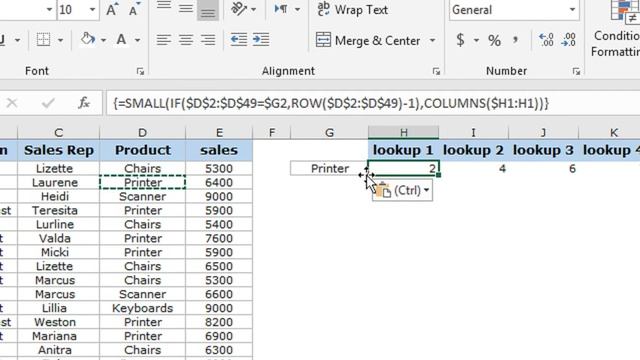Toggle Wrap Text
Viewport: 640px width, 360px height.
click(x=353, y=9)
